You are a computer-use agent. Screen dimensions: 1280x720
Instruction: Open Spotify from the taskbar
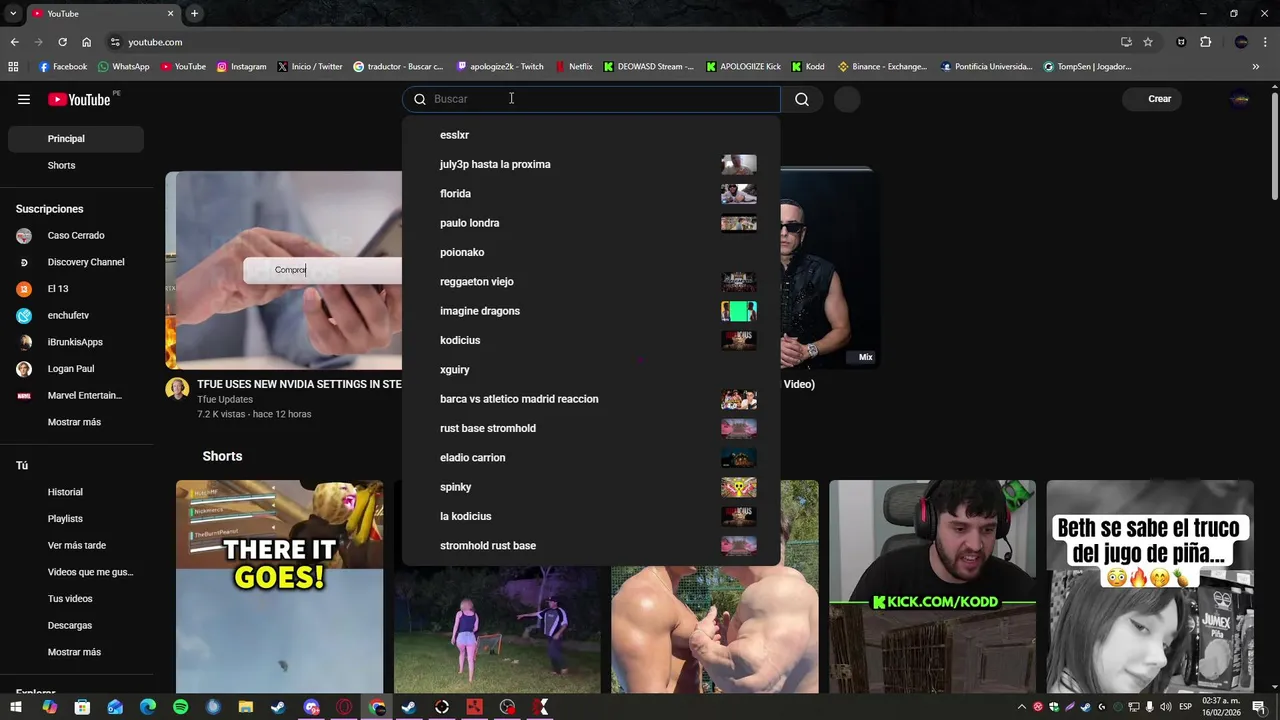coord(180,707)
